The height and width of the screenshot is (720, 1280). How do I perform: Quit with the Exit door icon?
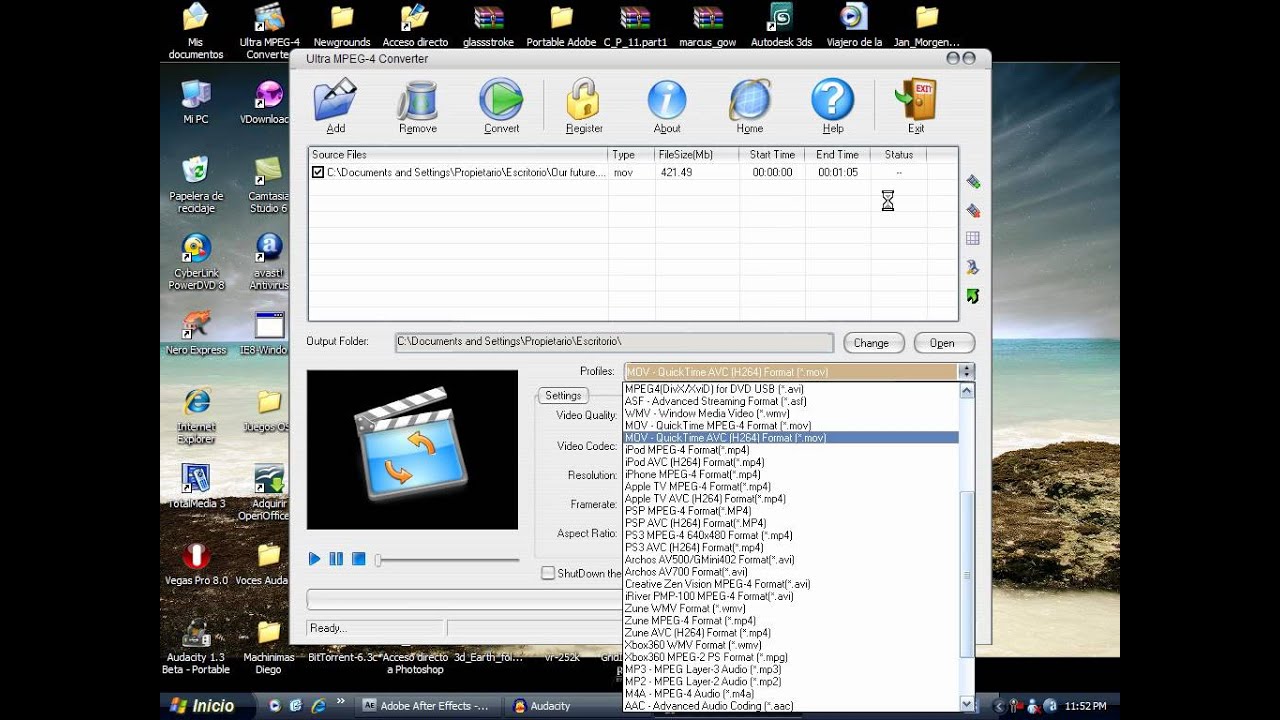(x=915, y=101)
